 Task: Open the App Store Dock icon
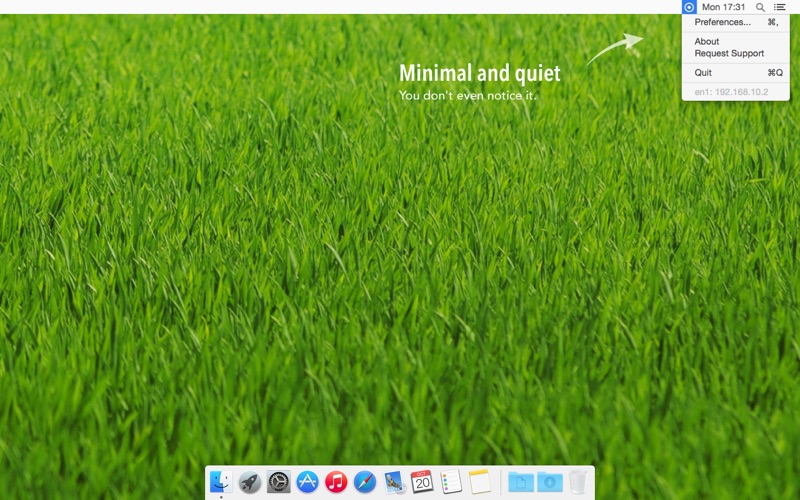click(307, 482)
